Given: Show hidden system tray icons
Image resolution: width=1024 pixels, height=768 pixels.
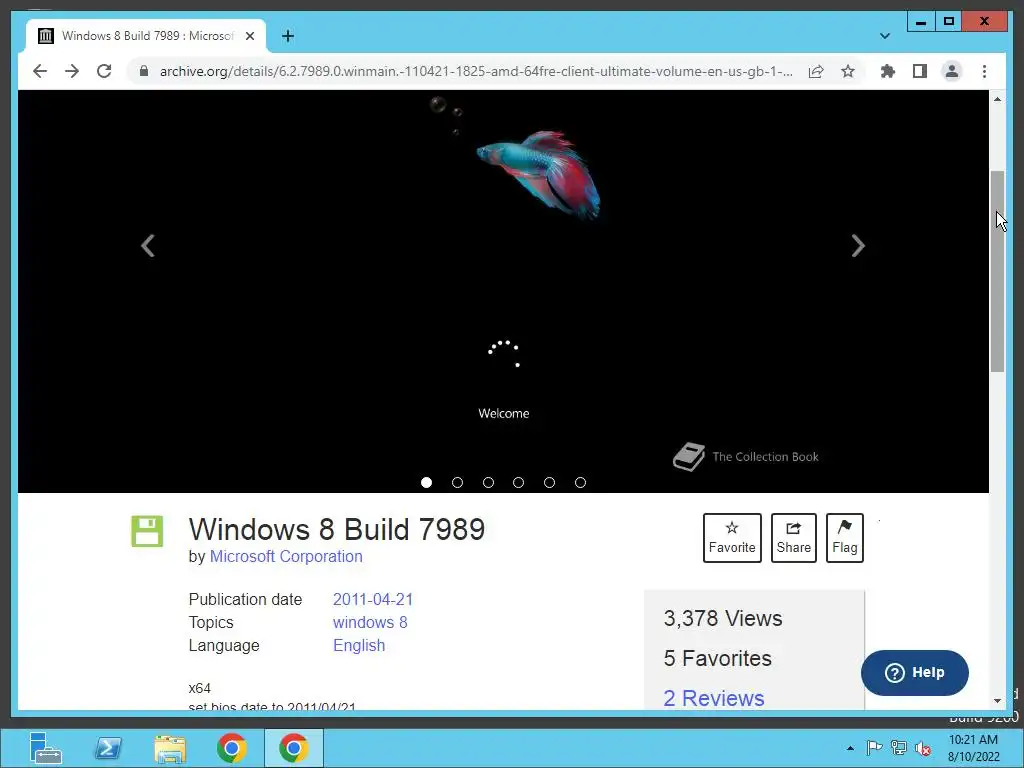Looking at the screenshot, I should (850, 748).
